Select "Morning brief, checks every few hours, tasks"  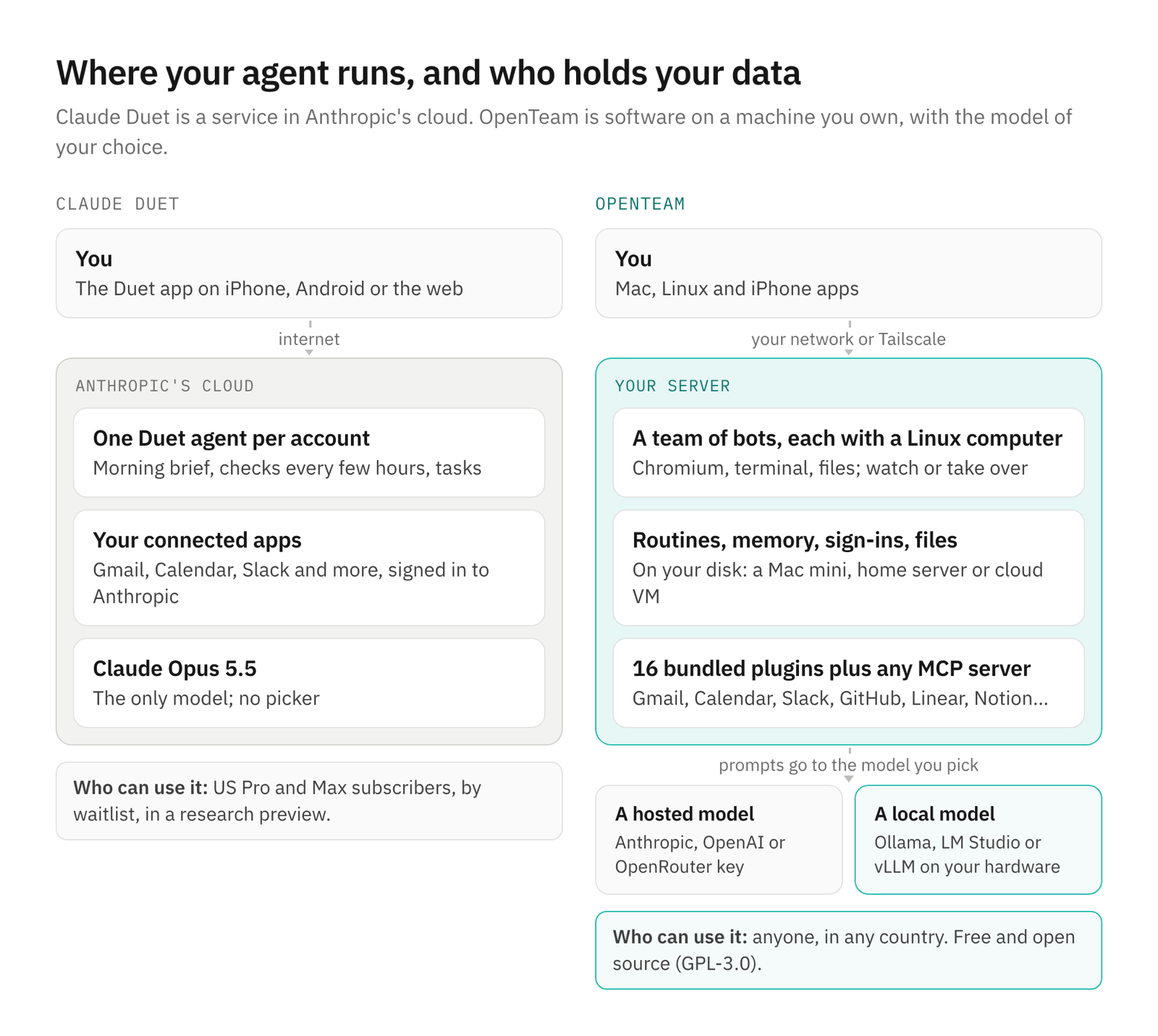(x=287, y=468)
